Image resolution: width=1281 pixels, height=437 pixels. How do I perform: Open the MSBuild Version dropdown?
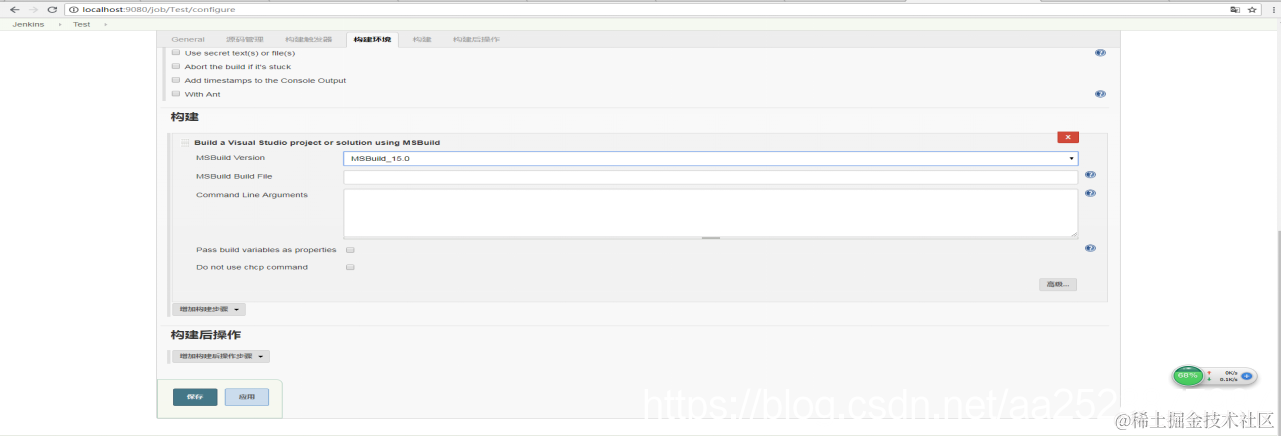point(711,158)
